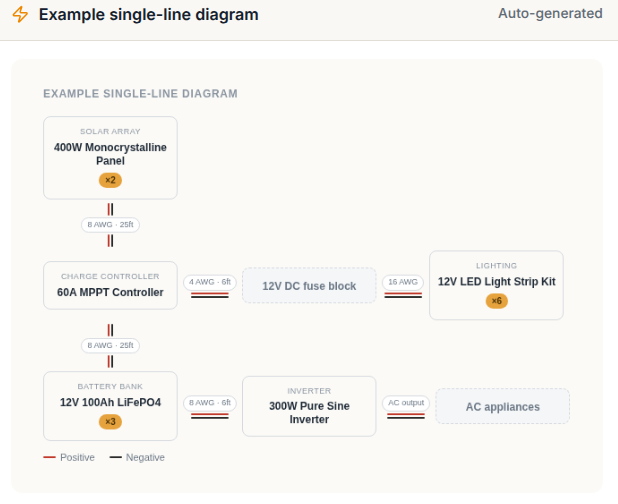The image size is (618, 504).
Task: Click the 4 AWG · 6ft wire label
Action: pos(210,282)
